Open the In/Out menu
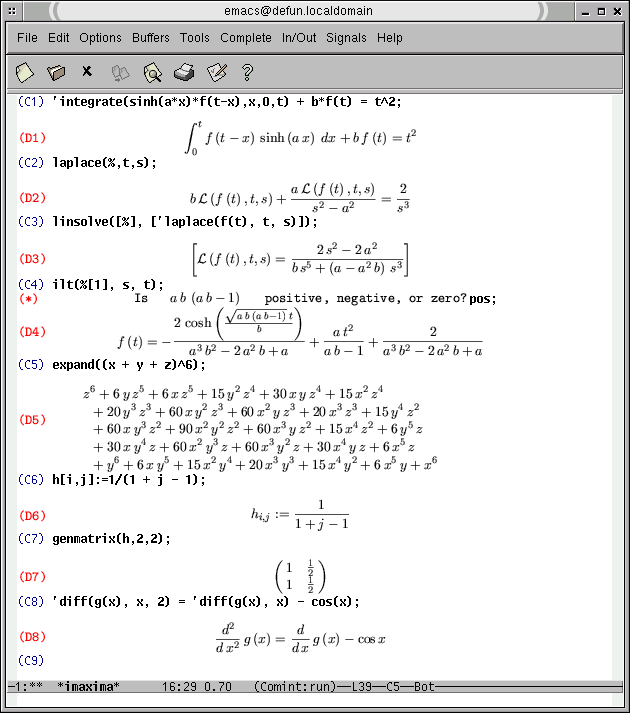The image size is (630, 713). pos(299,38)
